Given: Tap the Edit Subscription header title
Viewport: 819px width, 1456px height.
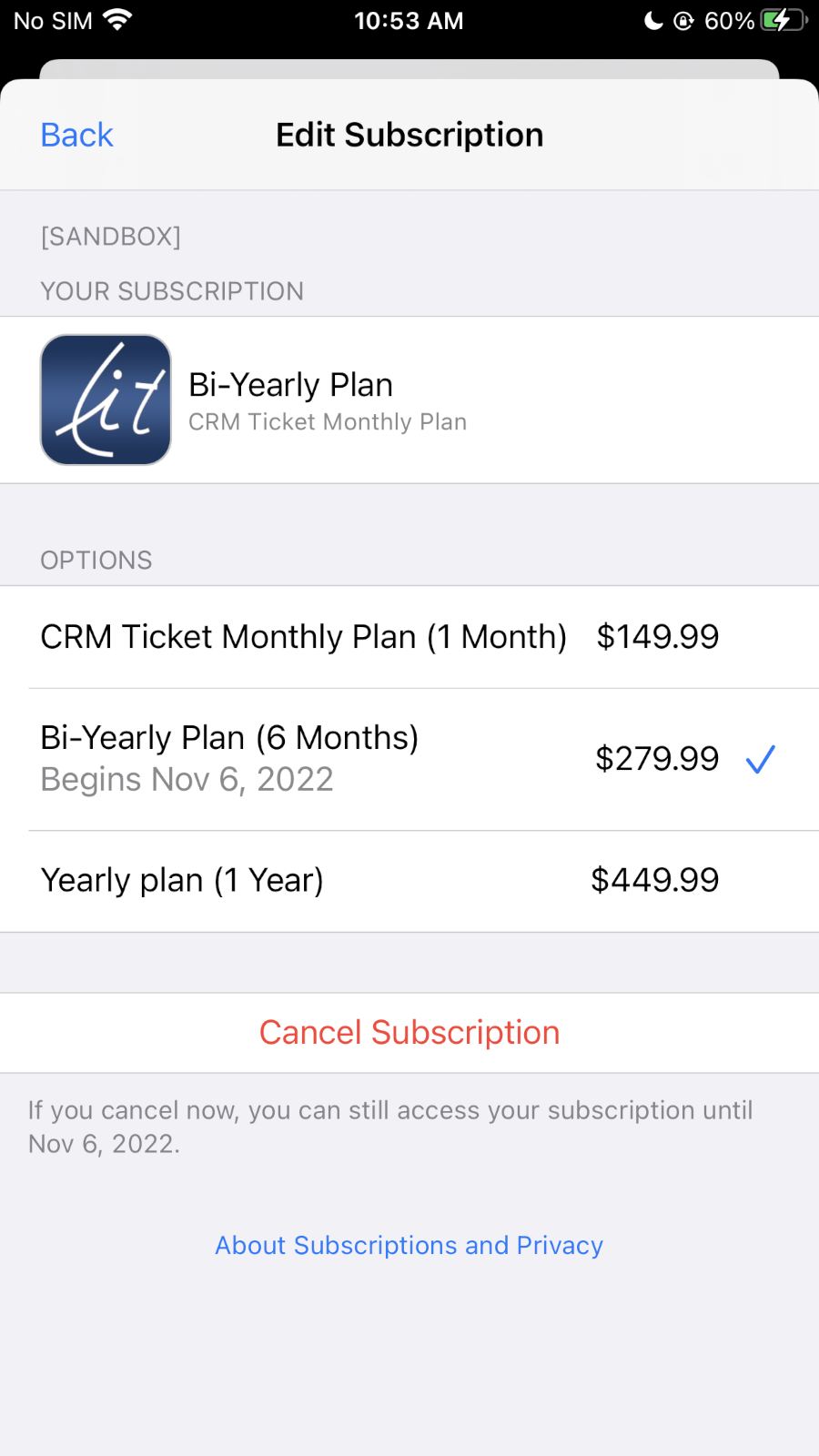Looking at the screenshot, I should [409, 135].
